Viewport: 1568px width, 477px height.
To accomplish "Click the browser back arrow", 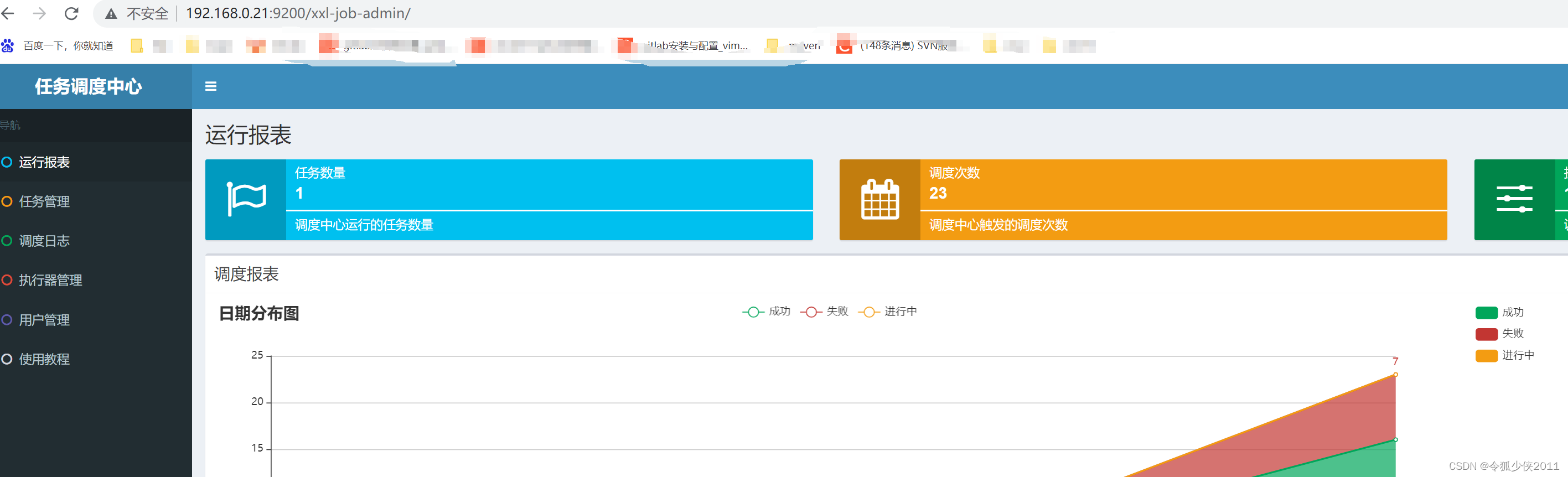I will tap(7, 13).
